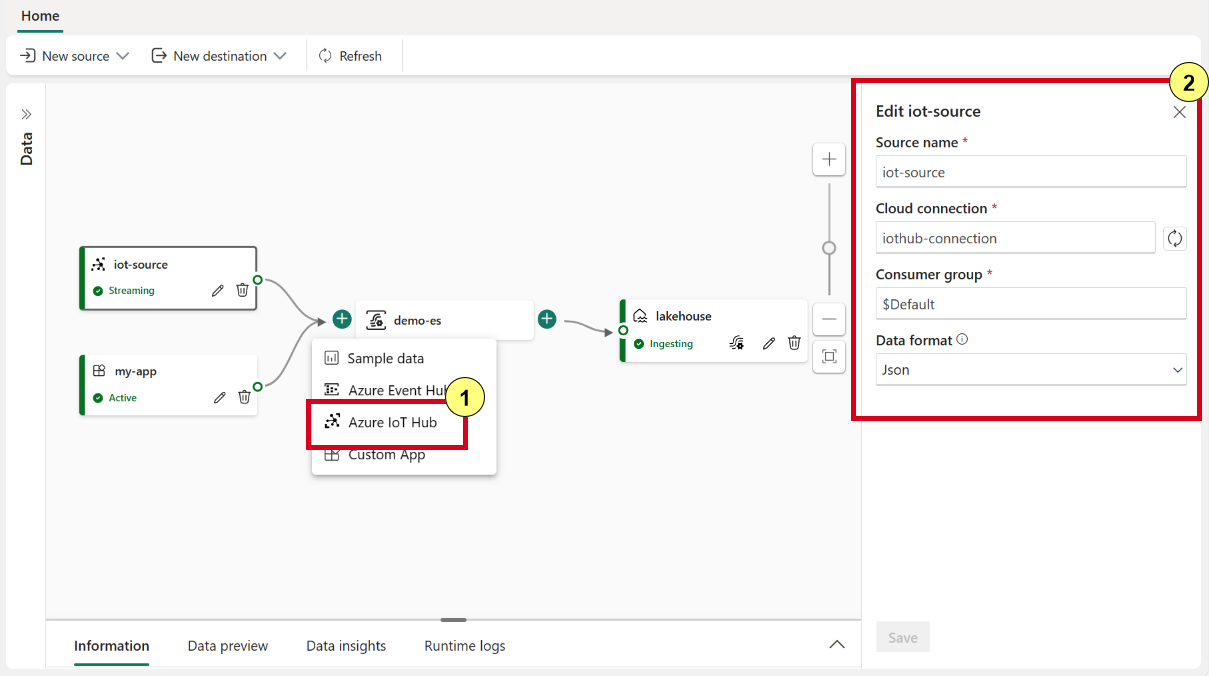The width and height of the screenshot is (1209, 676).
Task: Switch to the Information tab
Action: 112,646
